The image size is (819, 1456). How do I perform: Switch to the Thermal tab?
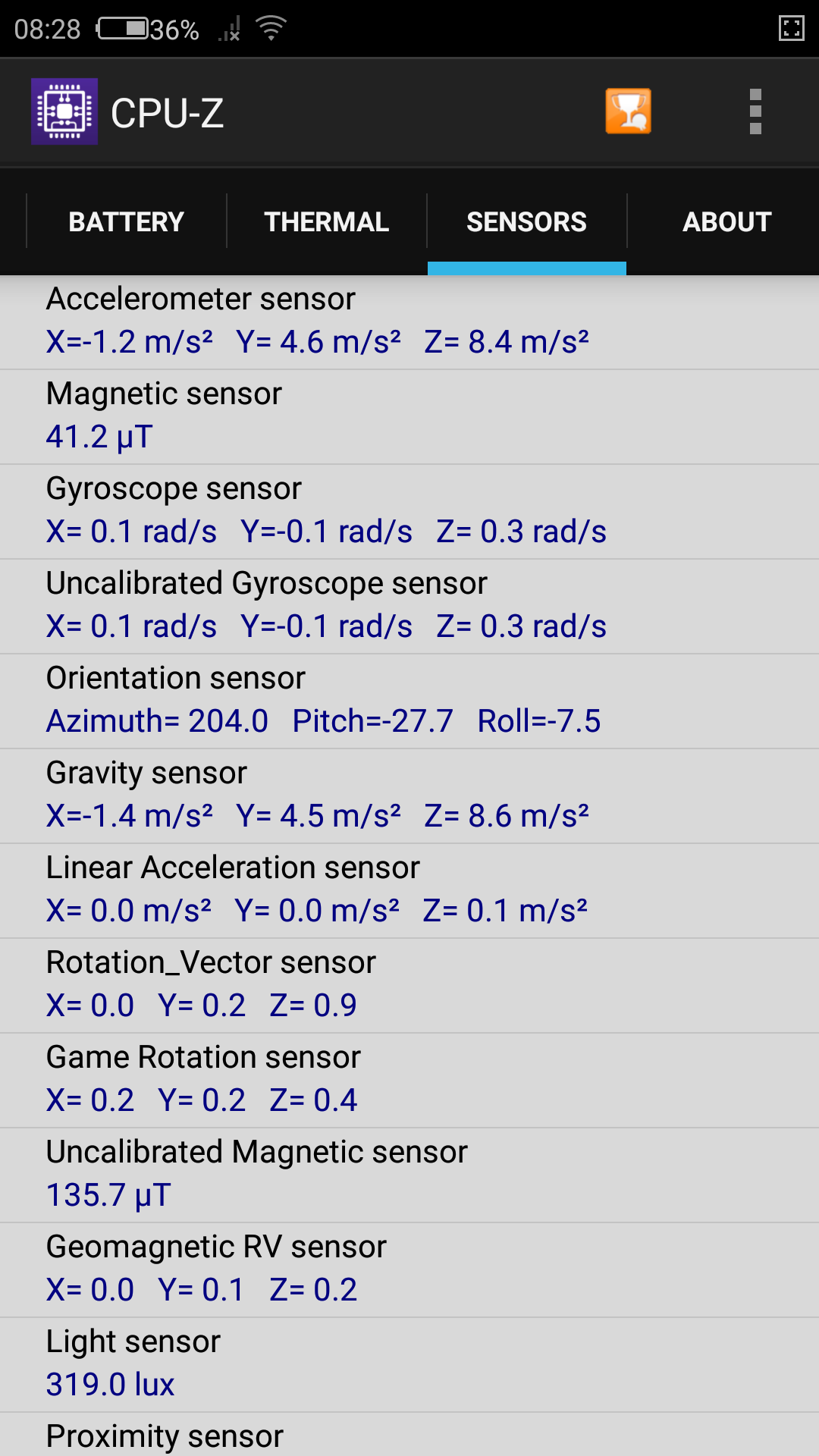[x=327, y=221]
